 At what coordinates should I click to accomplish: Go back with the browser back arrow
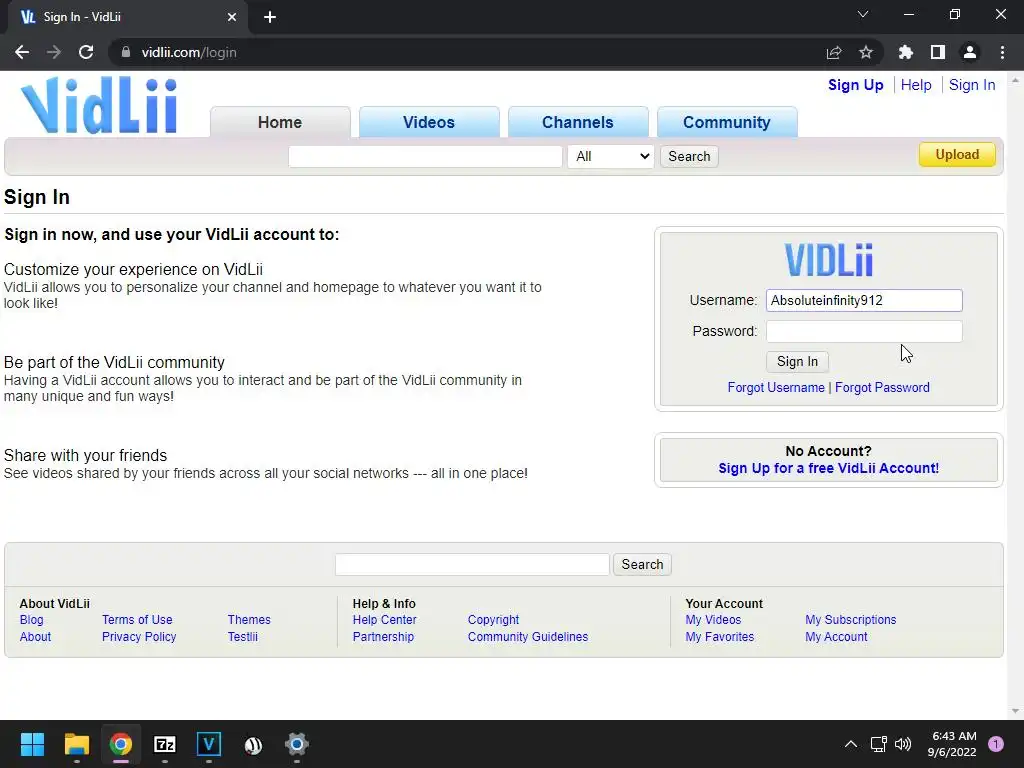[x=22, y=52]
